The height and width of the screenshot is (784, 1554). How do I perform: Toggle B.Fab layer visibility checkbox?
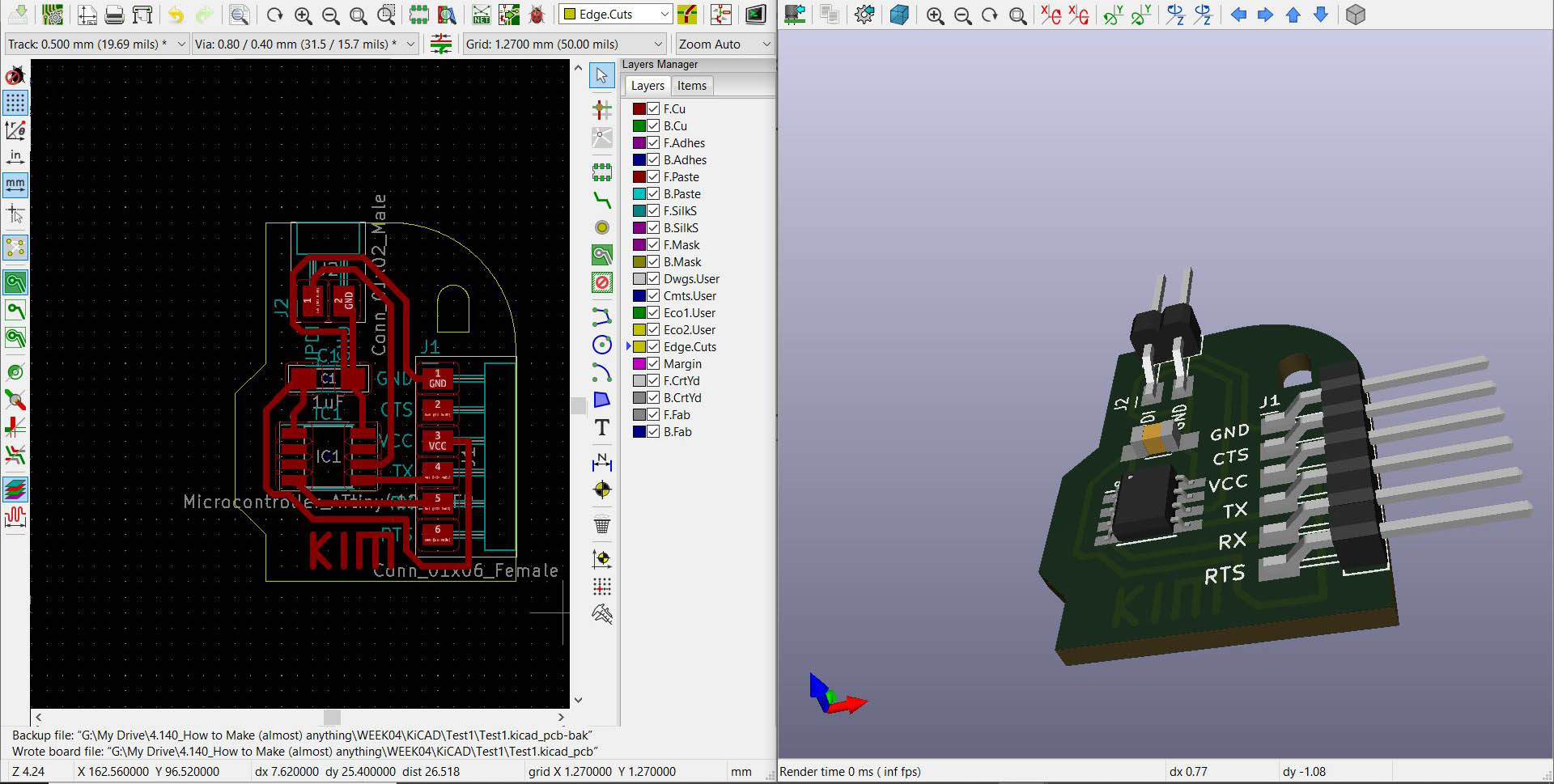click(x=653, y=431)
